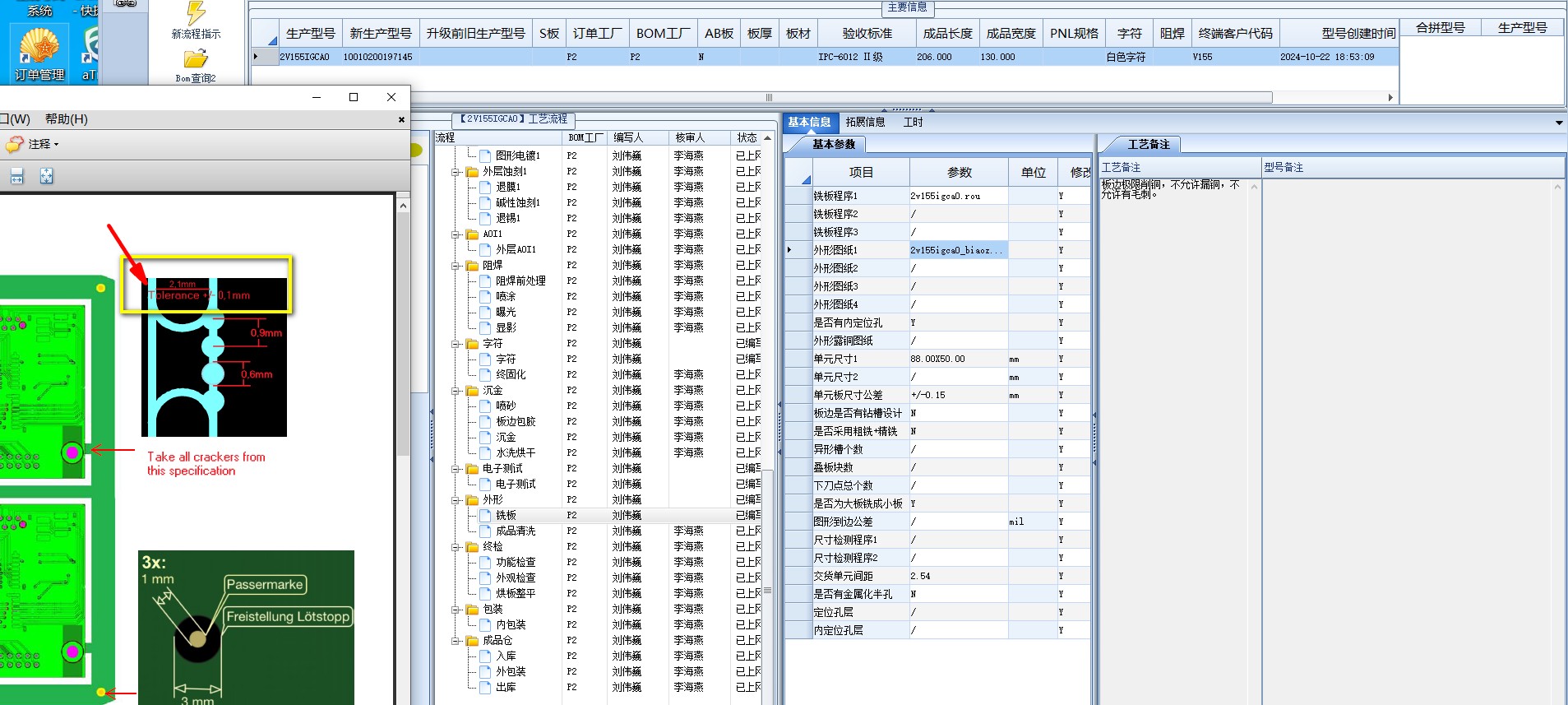Select the 阻焊 folder icon

click(x=472, y=266)
